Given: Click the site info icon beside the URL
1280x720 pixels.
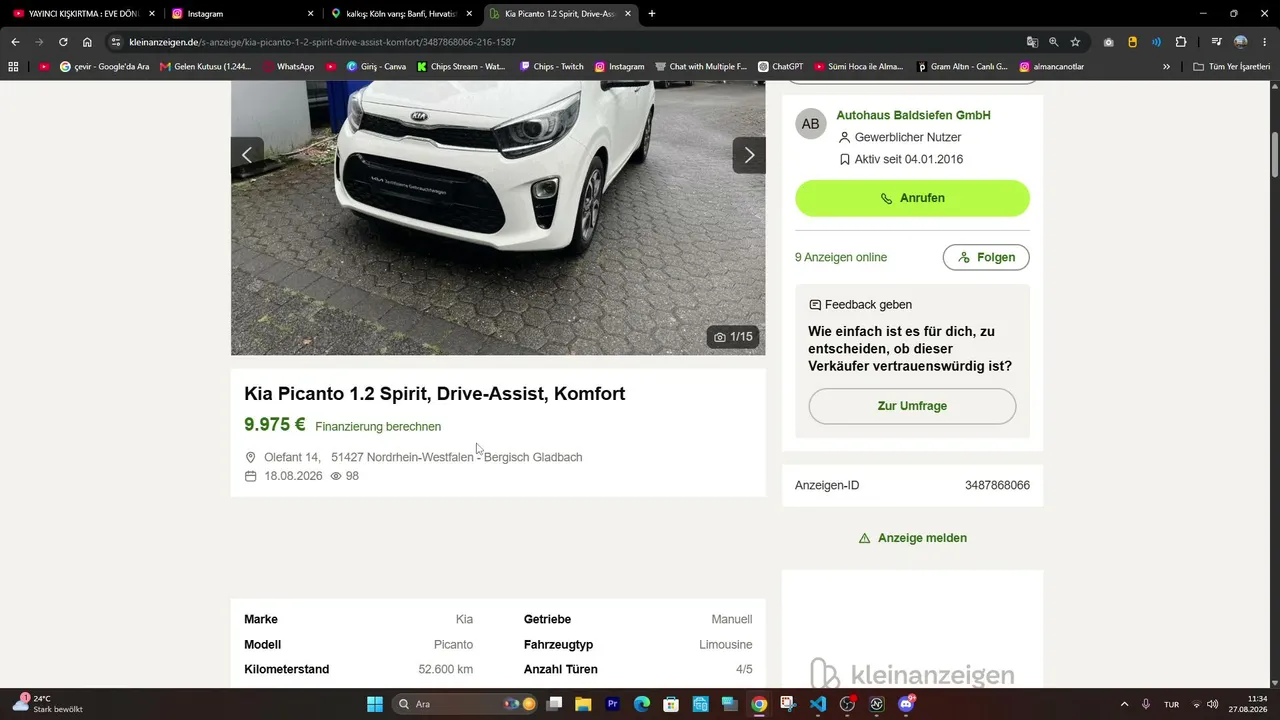Looking at the screenshot, I should pos(116,42).
